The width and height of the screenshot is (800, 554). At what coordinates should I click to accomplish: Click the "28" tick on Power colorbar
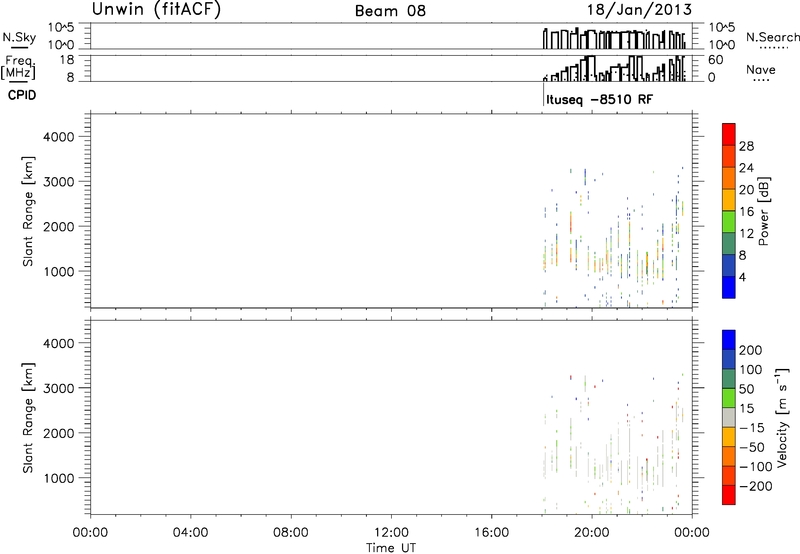pyautogui.click(x=746, y=146)
